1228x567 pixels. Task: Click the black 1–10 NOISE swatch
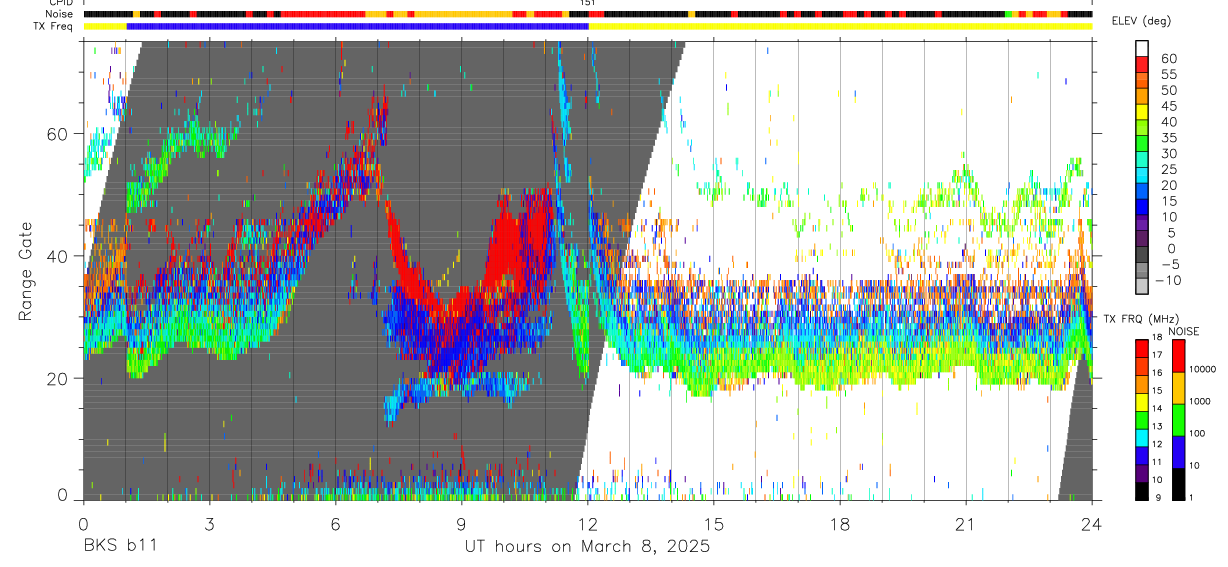pyautogui.click(x=1179, y=483)
